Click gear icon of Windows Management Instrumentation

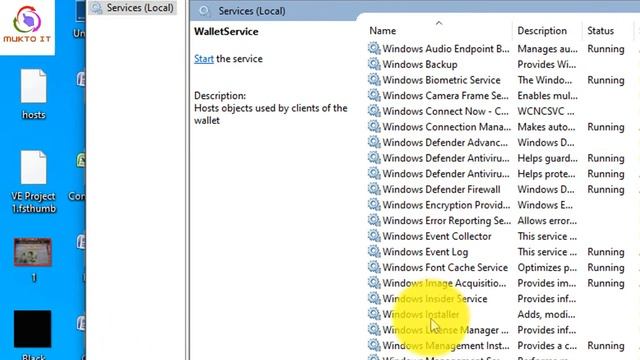[x=374, y=345]
